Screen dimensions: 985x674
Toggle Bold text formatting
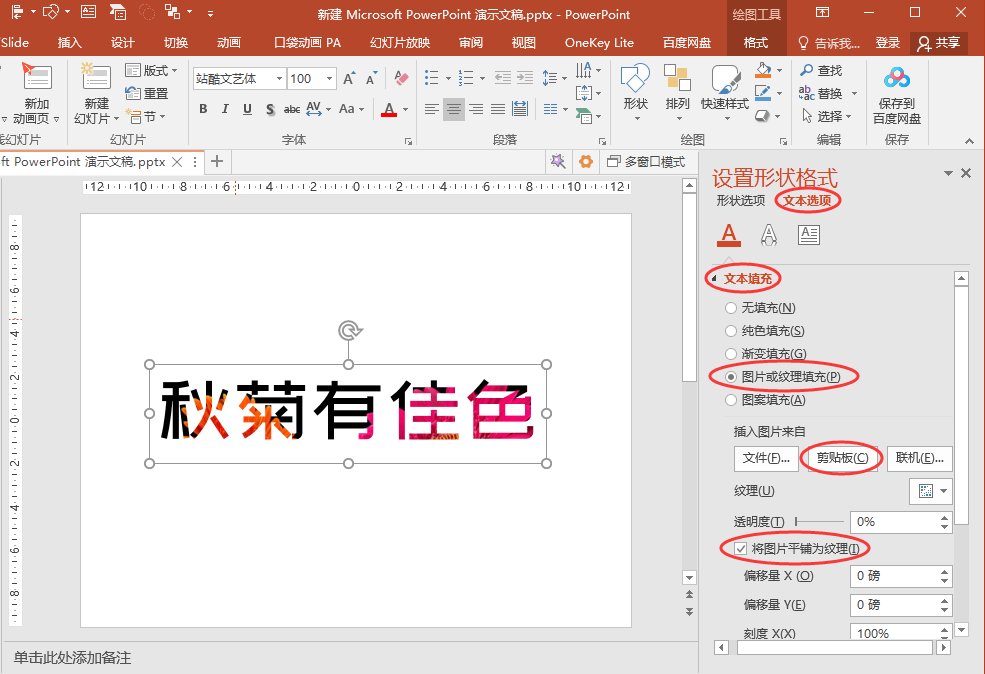[x=203, y=109]
